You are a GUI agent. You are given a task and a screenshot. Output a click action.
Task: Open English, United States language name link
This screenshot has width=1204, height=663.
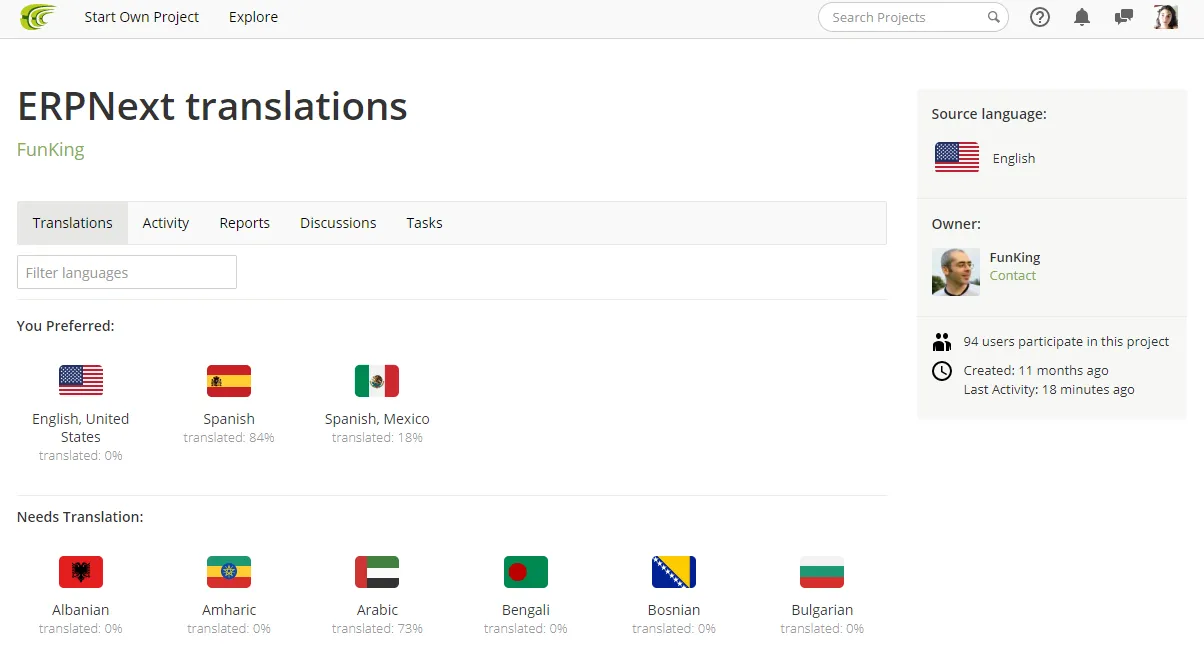coord(81,428)
